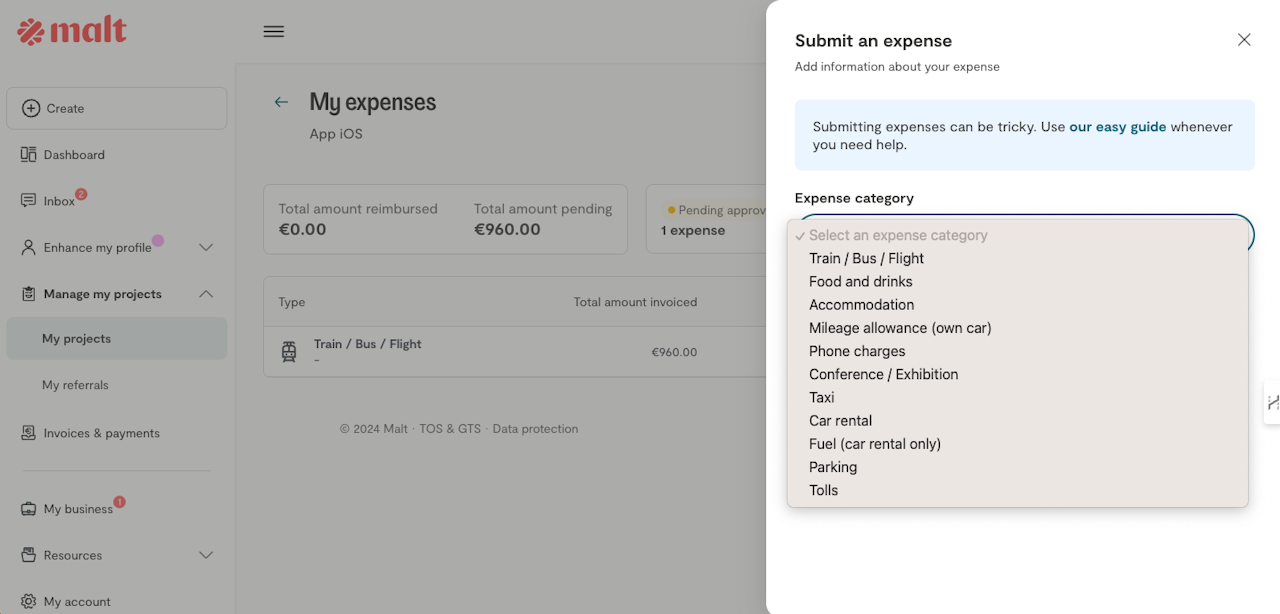
Task: Choose Mileage allowance (own car) option
Action: point(899,328)
